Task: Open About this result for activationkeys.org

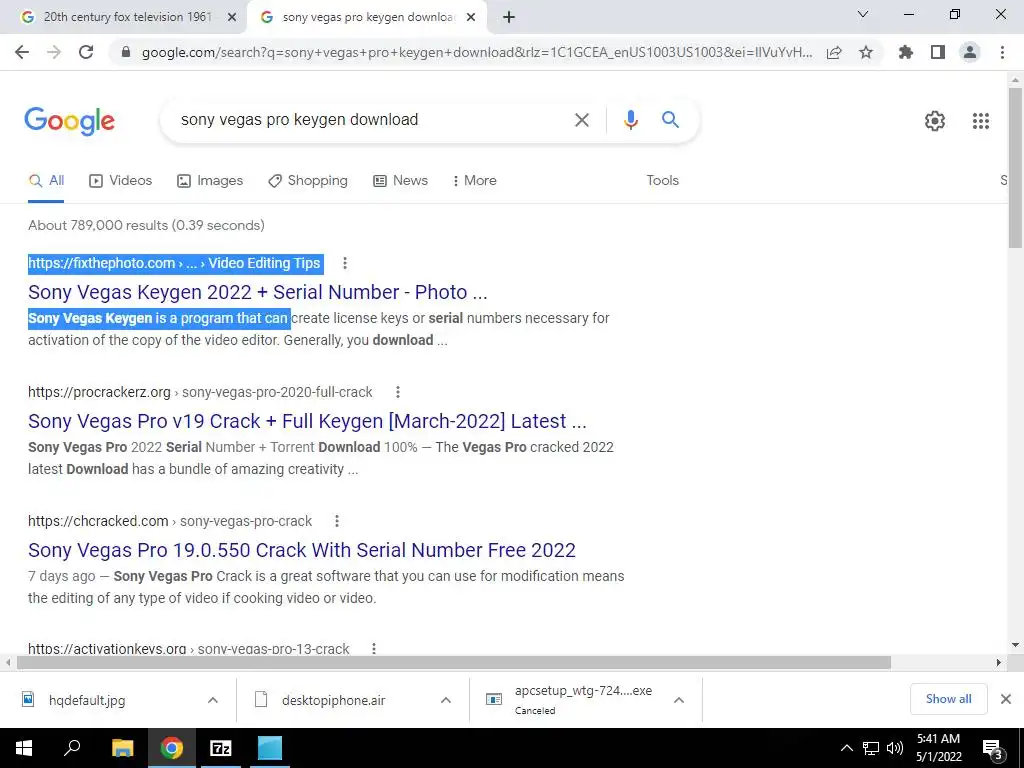Action: [x=374, y=648]
